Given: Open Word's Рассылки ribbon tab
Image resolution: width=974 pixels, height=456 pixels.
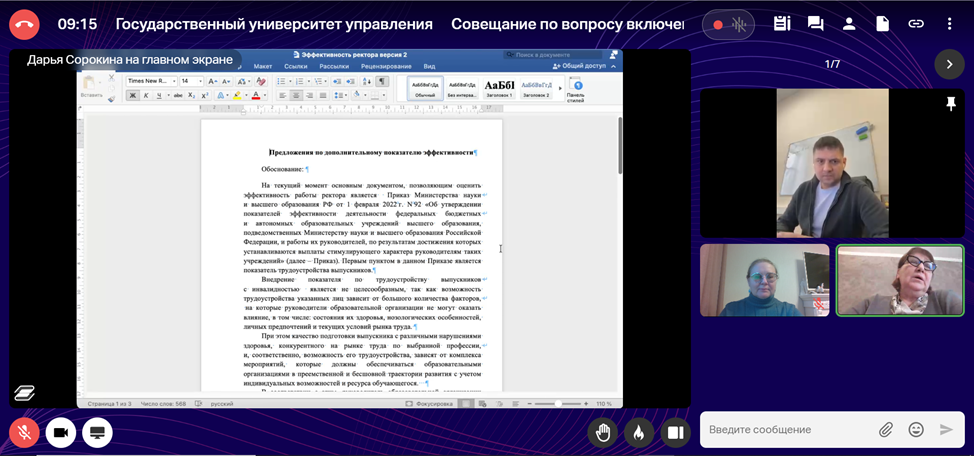Looking at the screenshot, I should coord(334,66).
